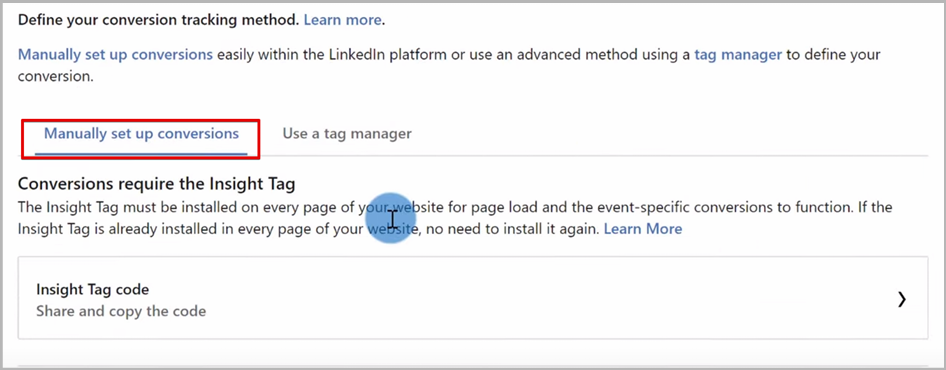Select 'Conversions require the Insight Tag' heading
Viewport: 946px width, 370px height.
tap(156, 183)
